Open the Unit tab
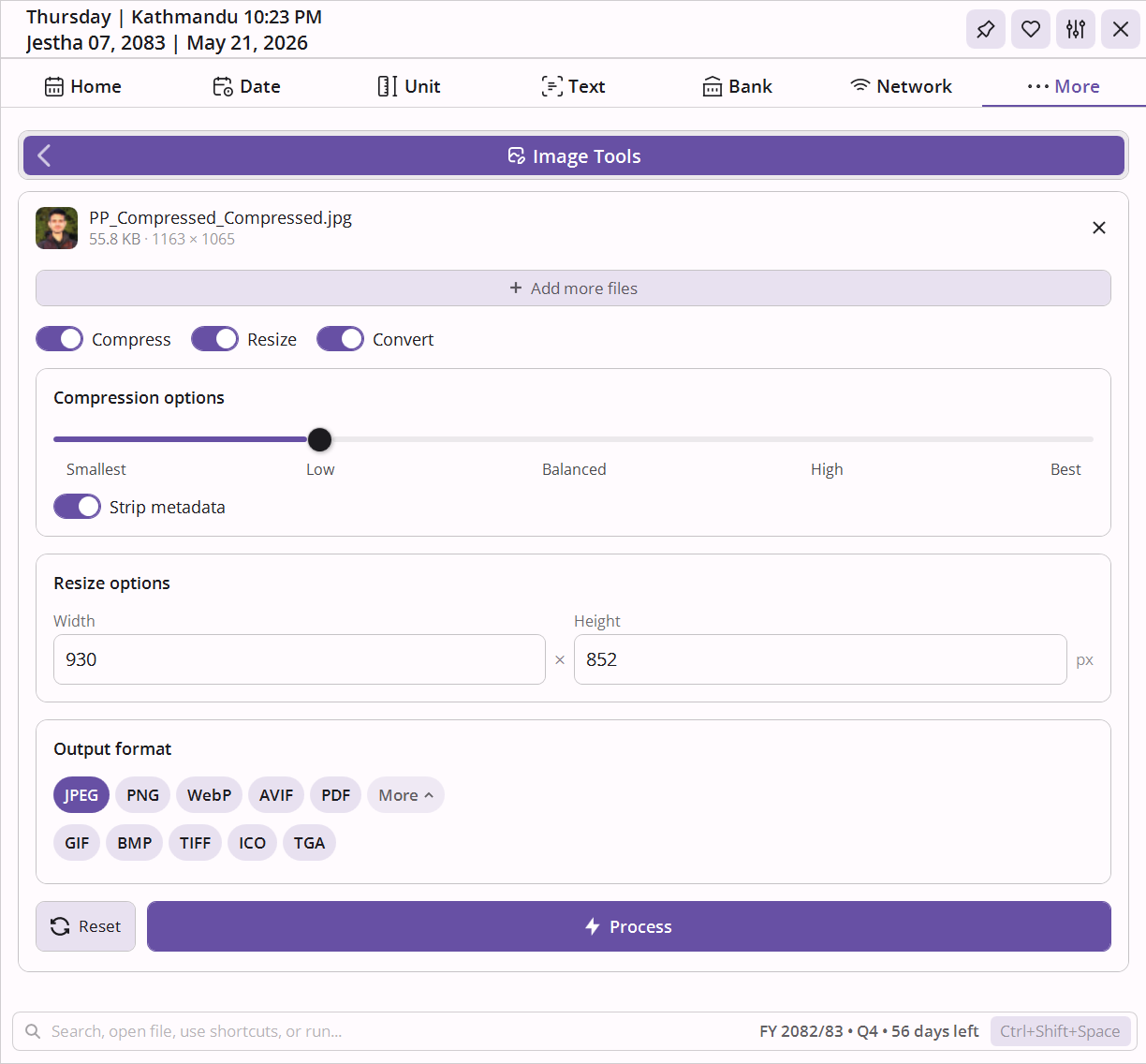This screenshot has height=1064, width=1146. pyautogui.click(x=409, y=86)
